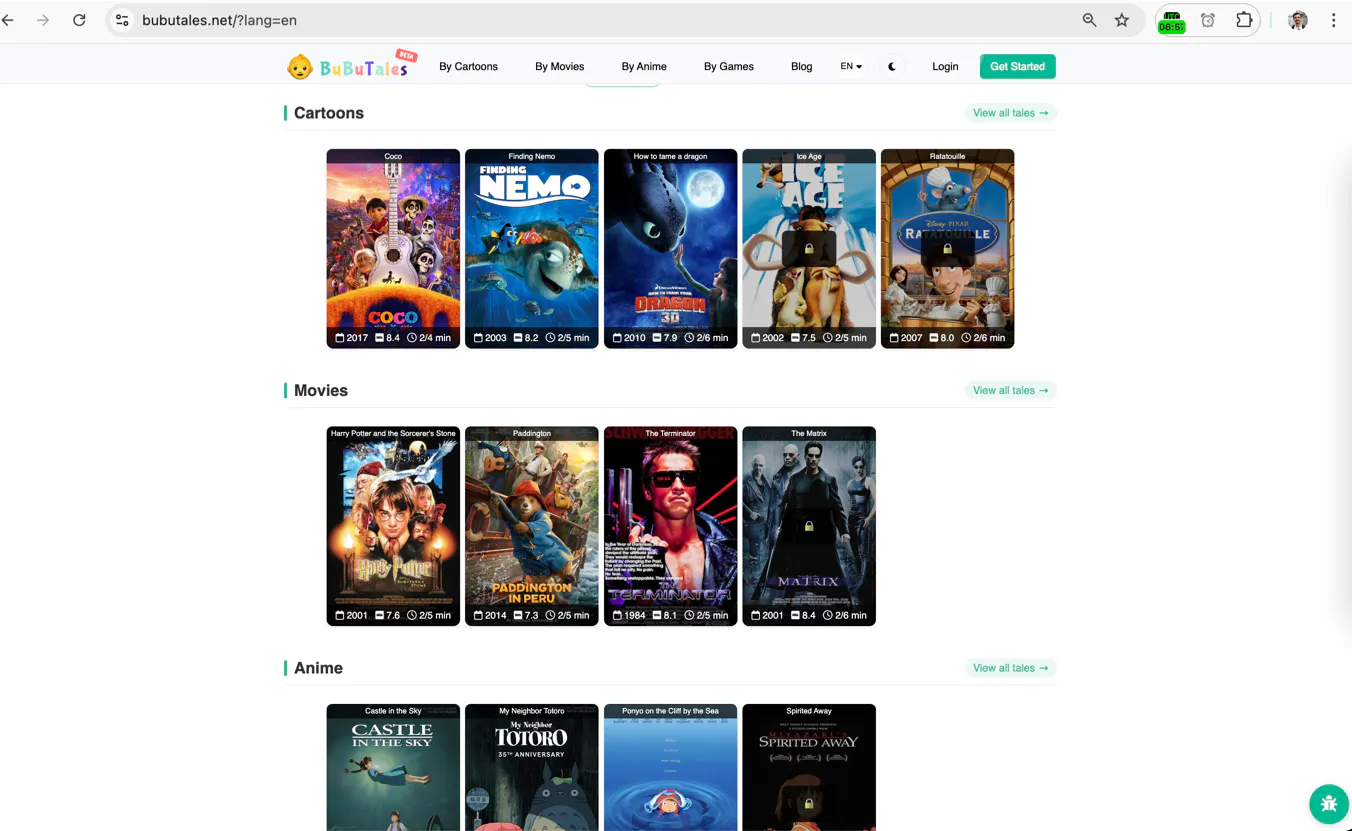The image size is (1352, 831).
Task: Click the Cartoons section heading
Action: pyautogui.click(x=329, y=113)
